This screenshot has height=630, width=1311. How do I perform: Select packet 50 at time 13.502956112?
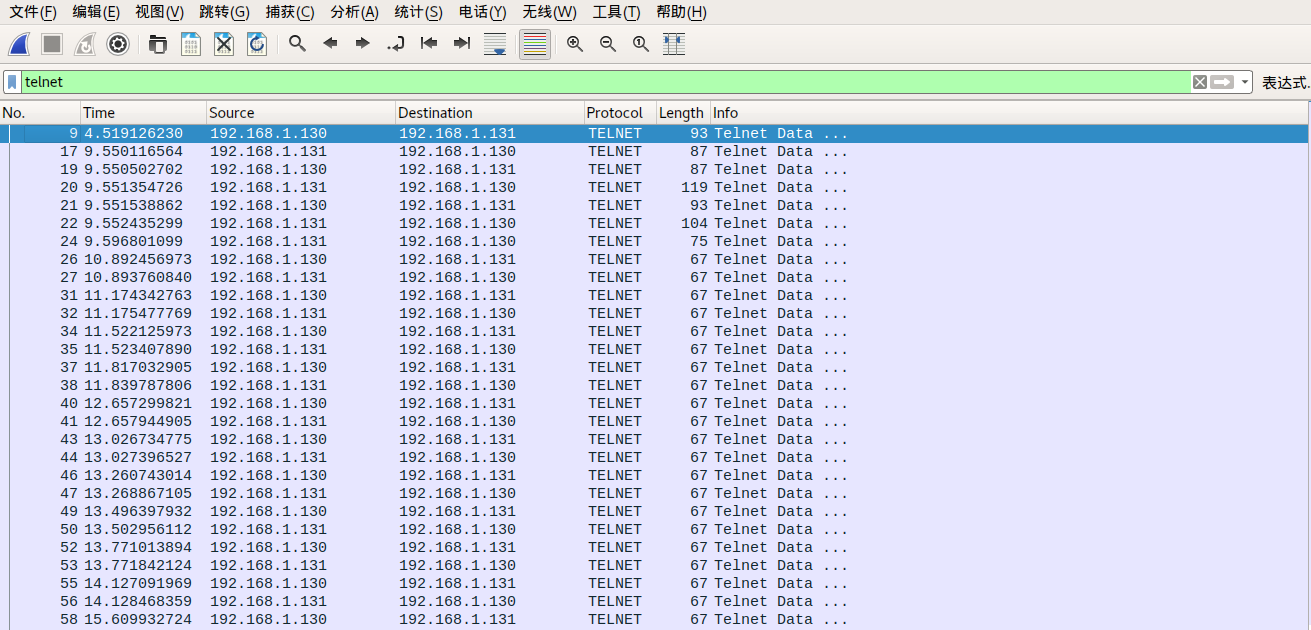coord(655,529)
